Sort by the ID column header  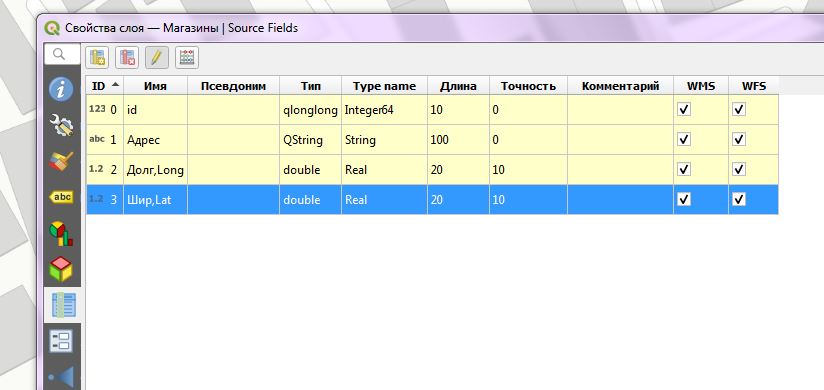click(105, 86)
